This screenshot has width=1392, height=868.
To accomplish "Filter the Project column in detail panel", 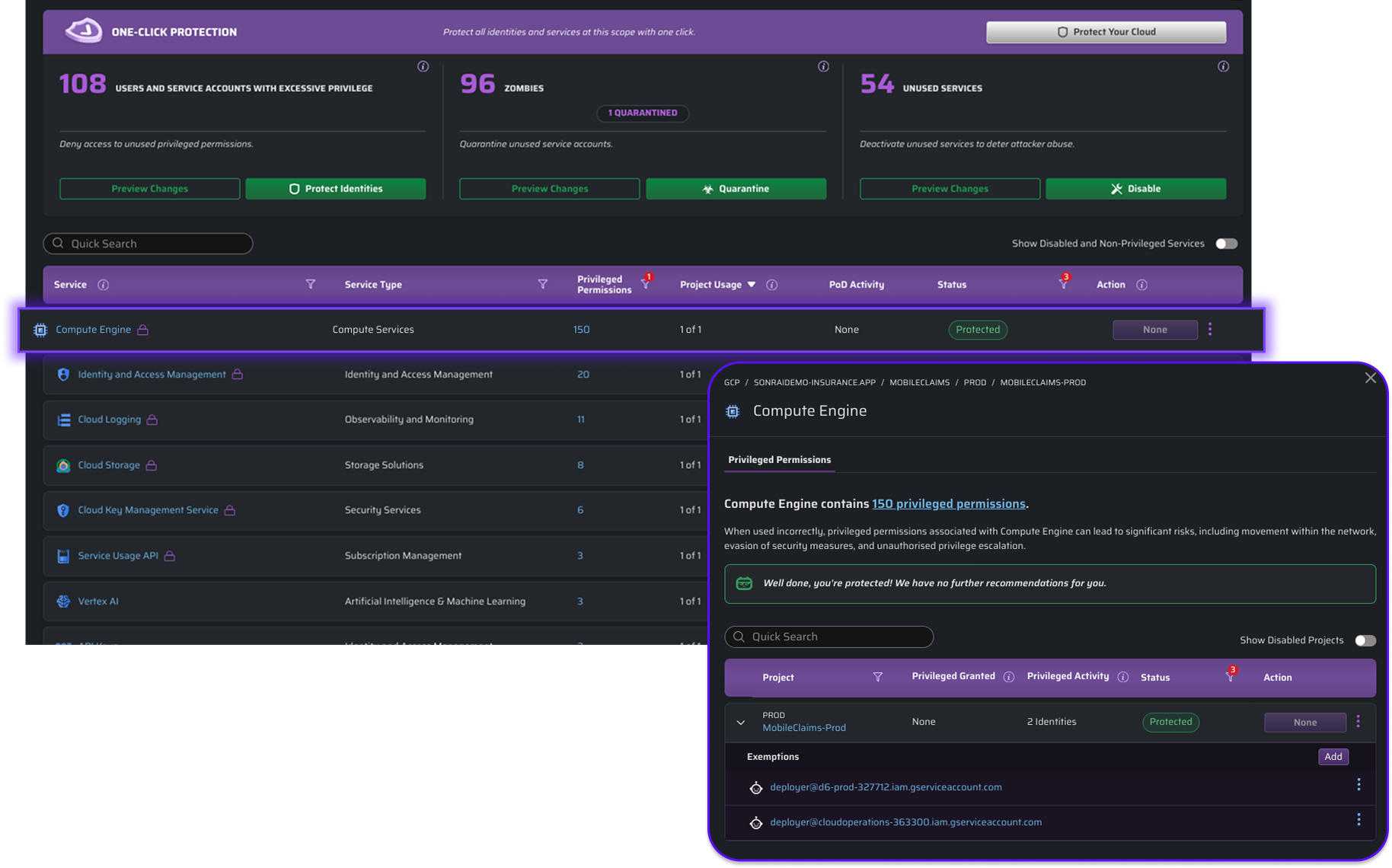I will [x=878, y=677].
